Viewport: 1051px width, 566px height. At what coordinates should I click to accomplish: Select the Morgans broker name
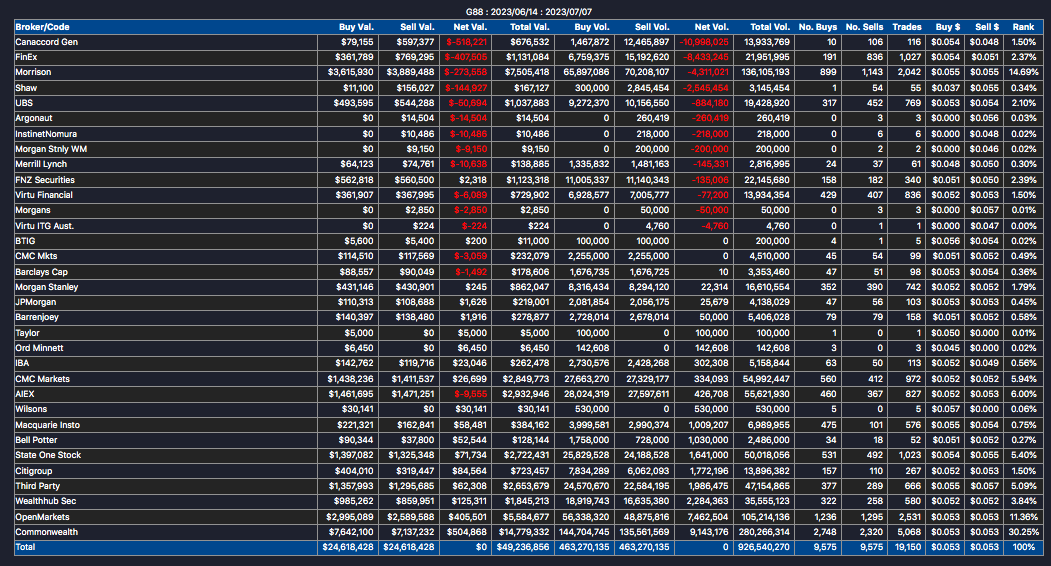[x=33, y=210]
